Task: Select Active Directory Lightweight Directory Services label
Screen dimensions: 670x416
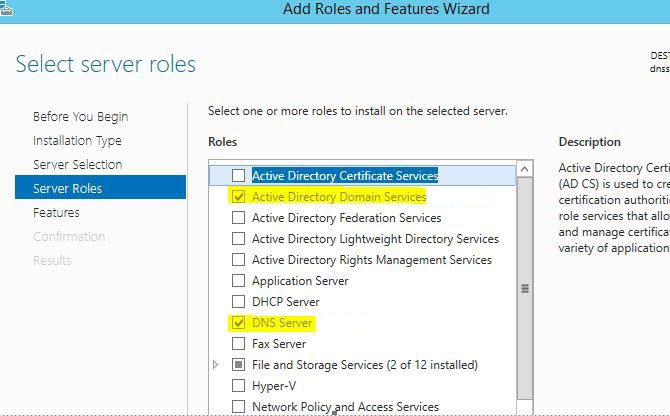Action: [x=375, y=238]
